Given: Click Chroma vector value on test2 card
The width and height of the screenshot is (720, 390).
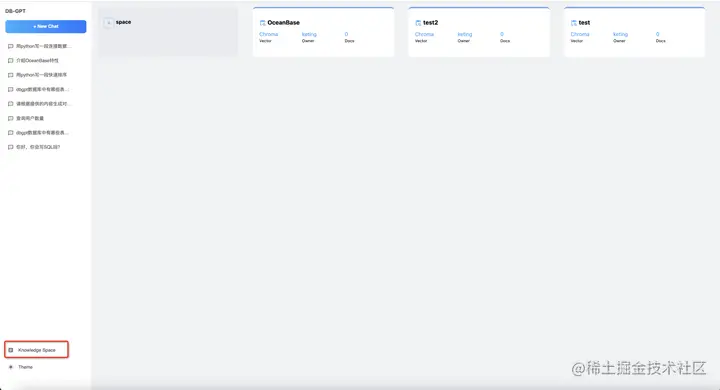Looking at the screenshot, I should (x=424, y=34).
